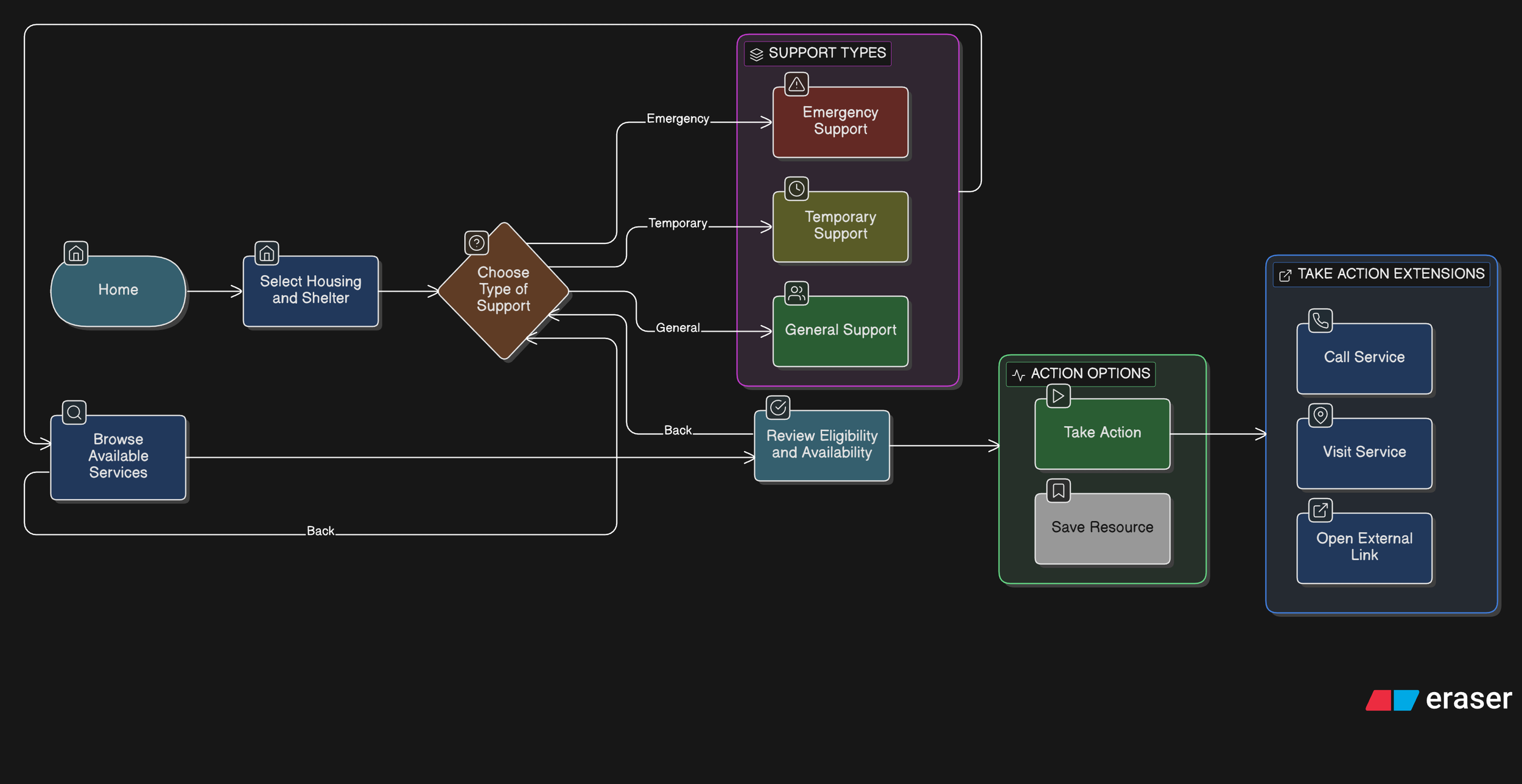Click the Emergency connector label

(678, 119)
